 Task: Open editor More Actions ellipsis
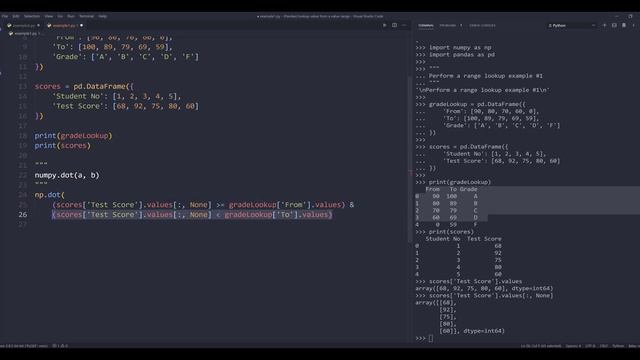point(404,25)
